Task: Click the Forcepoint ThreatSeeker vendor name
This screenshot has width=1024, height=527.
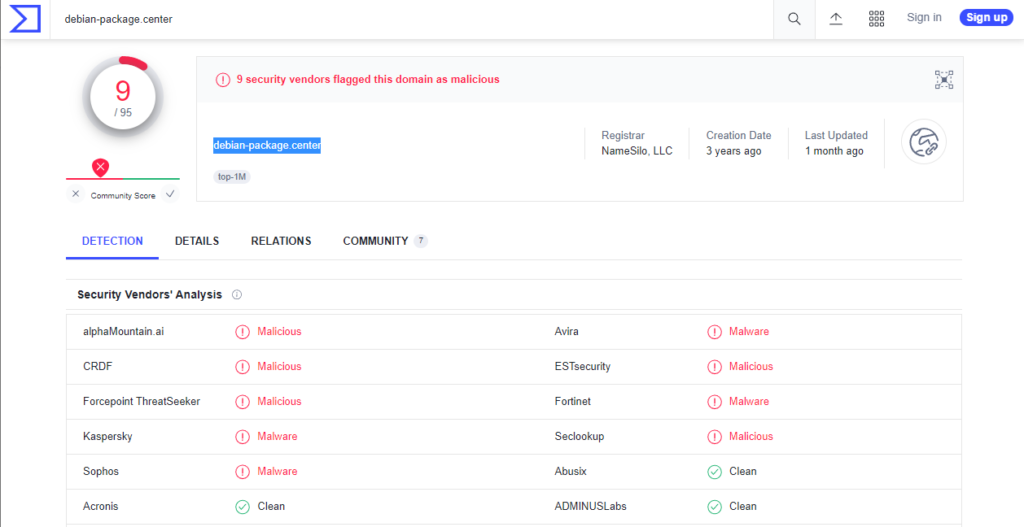Action: coord(142,402)
